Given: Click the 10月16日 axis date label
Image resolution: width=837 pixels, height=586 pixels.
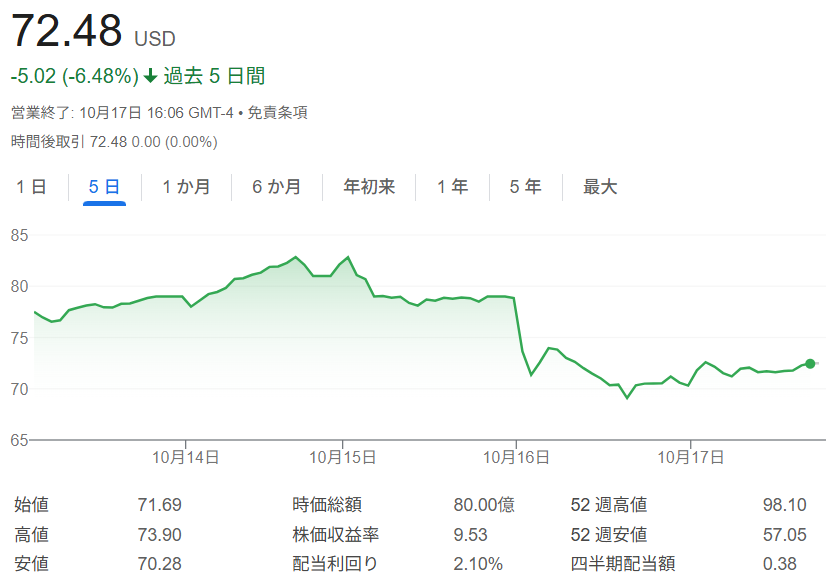Looking at the screenshot, I should (x=516, y=457).
